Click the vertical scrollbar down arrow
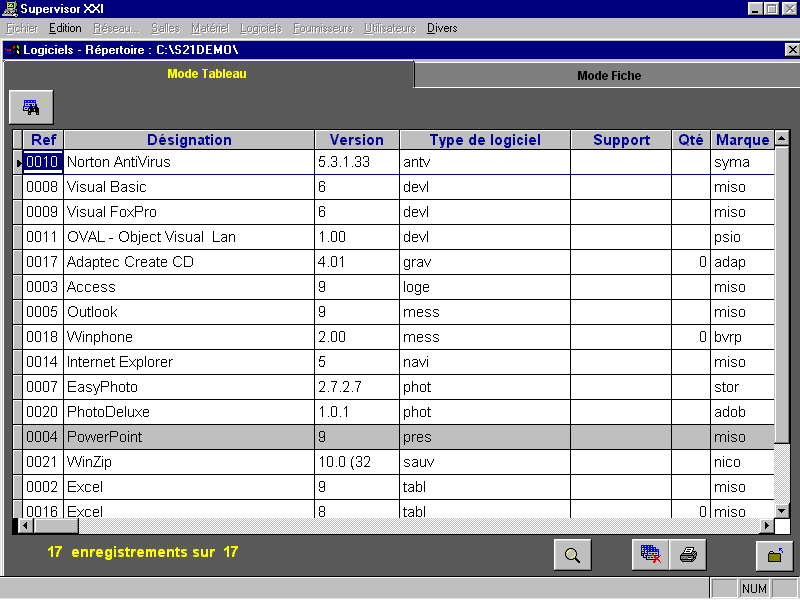The height and width of the screenshot is (600, 800). tap(782, 510)
